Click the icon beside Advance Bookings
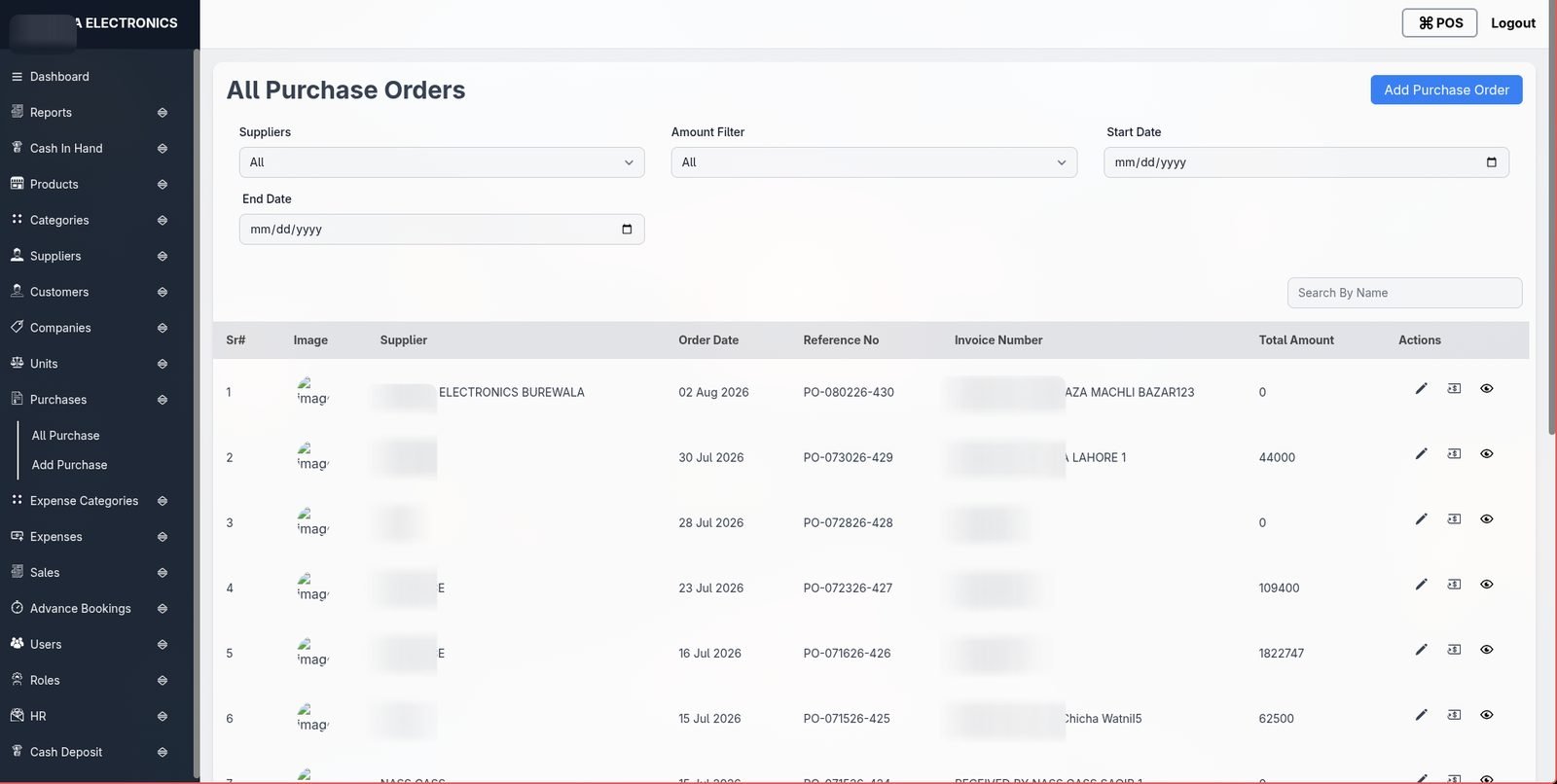This screenshot has width=1557, height=784. [17, 608]
